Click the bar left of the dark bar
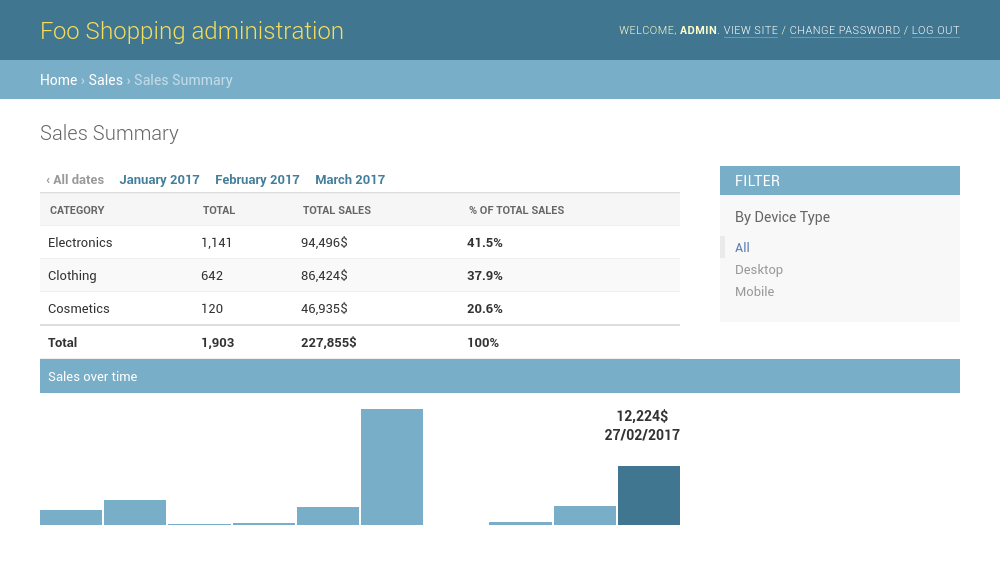This screenshot has width=1000, height=588. [x=585, y=515]
